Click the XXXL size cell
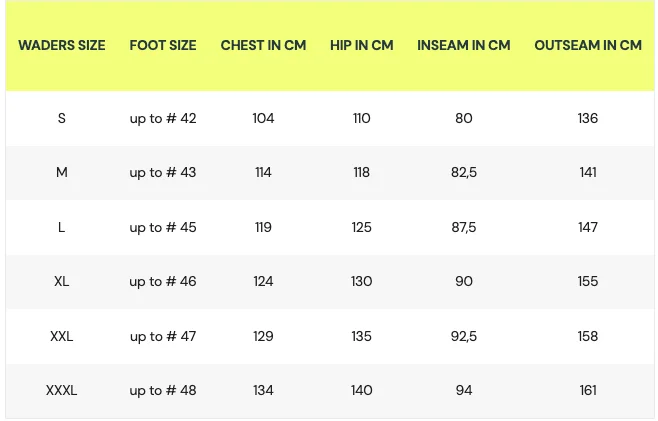 (62, 391)
